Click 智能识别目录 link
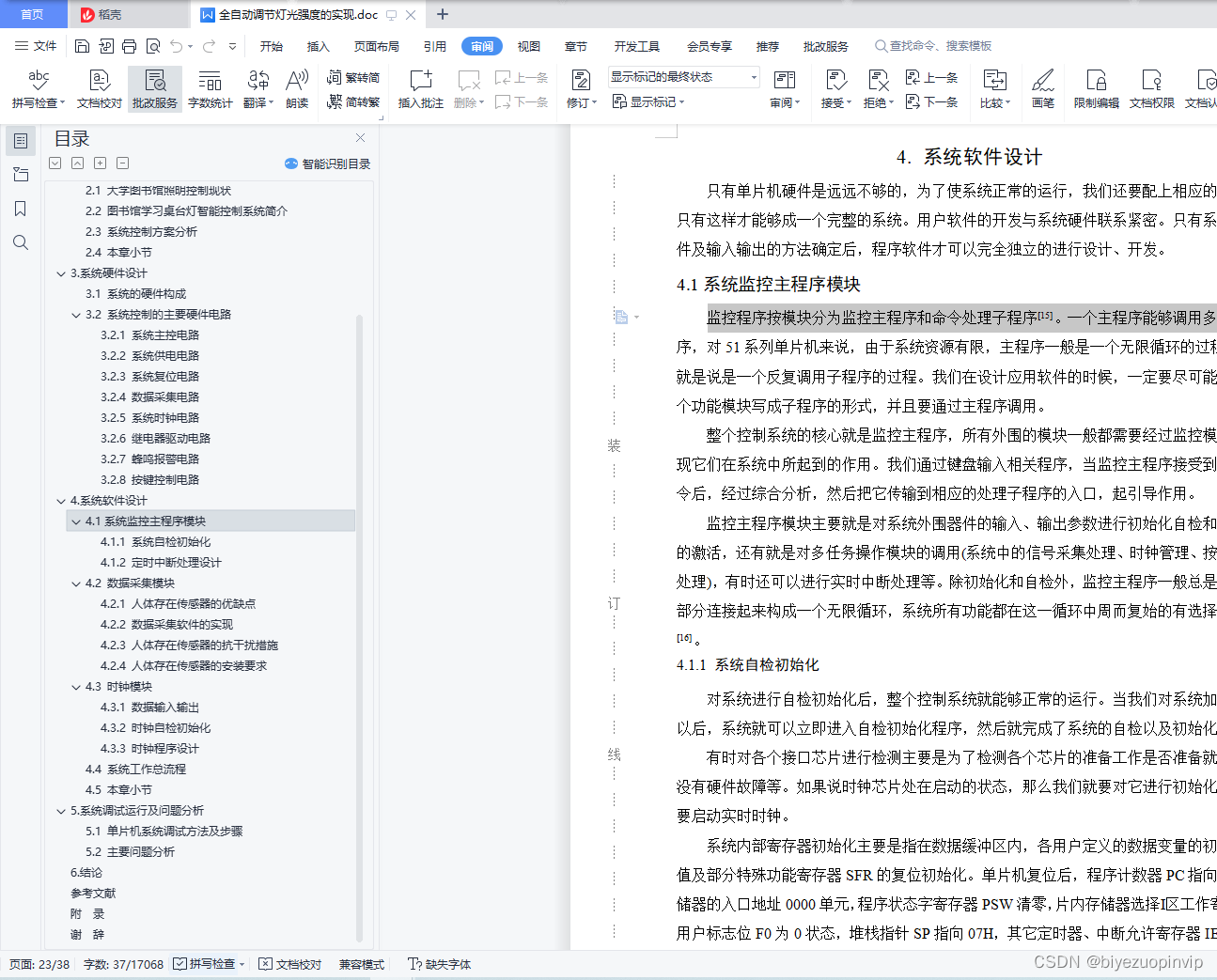Viewport: 1217px width, 980px height. click(x=327, y=163)
